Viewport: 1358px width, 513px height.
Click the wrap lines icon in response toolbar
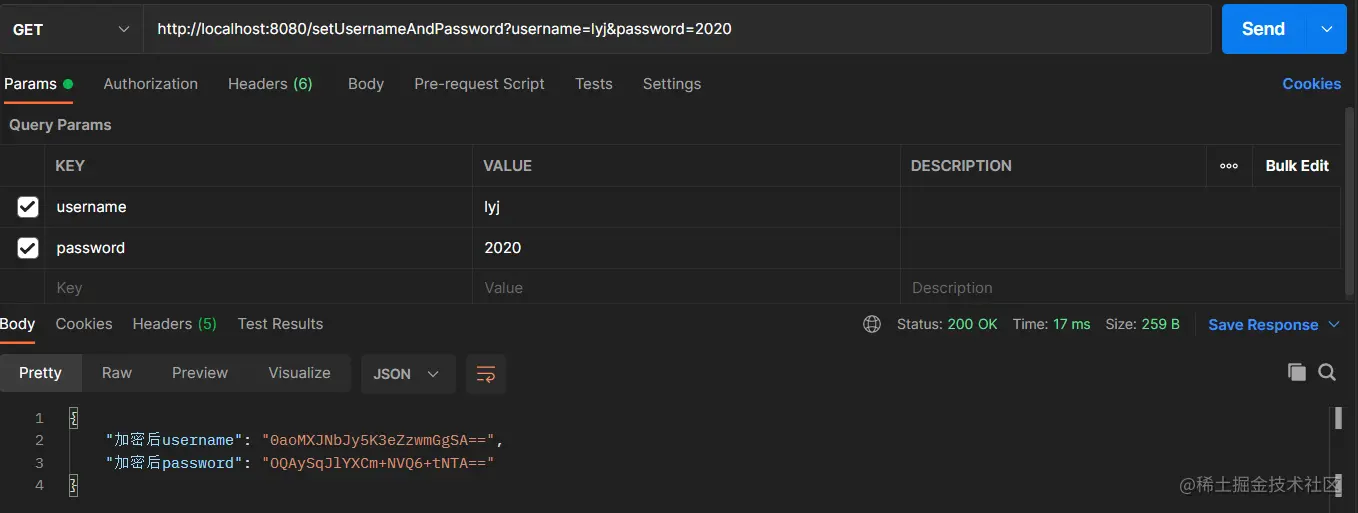tap(486, 374)
